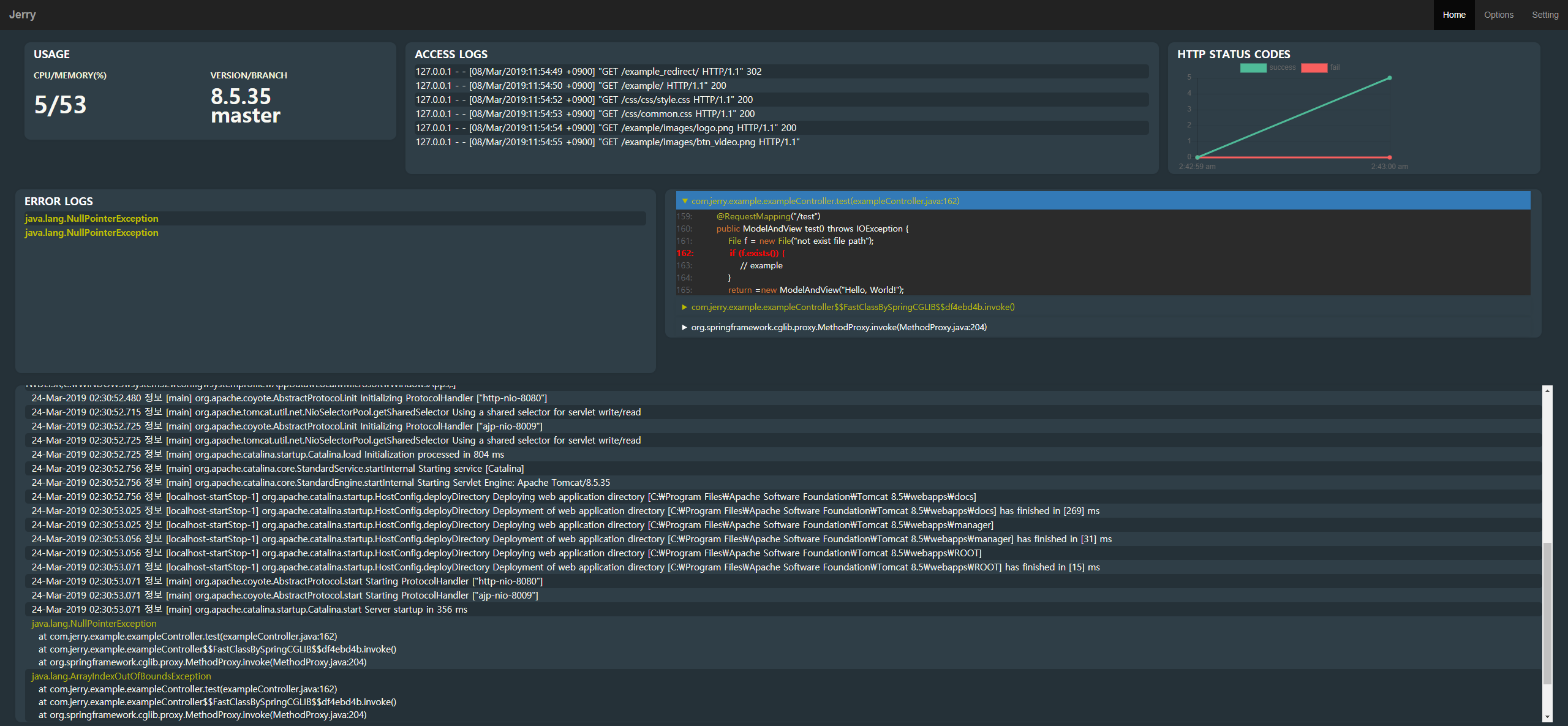This screenshot has width=1568, height=726.
Task: Click the success data point at 2:43:00
Action: [1389, 78]
